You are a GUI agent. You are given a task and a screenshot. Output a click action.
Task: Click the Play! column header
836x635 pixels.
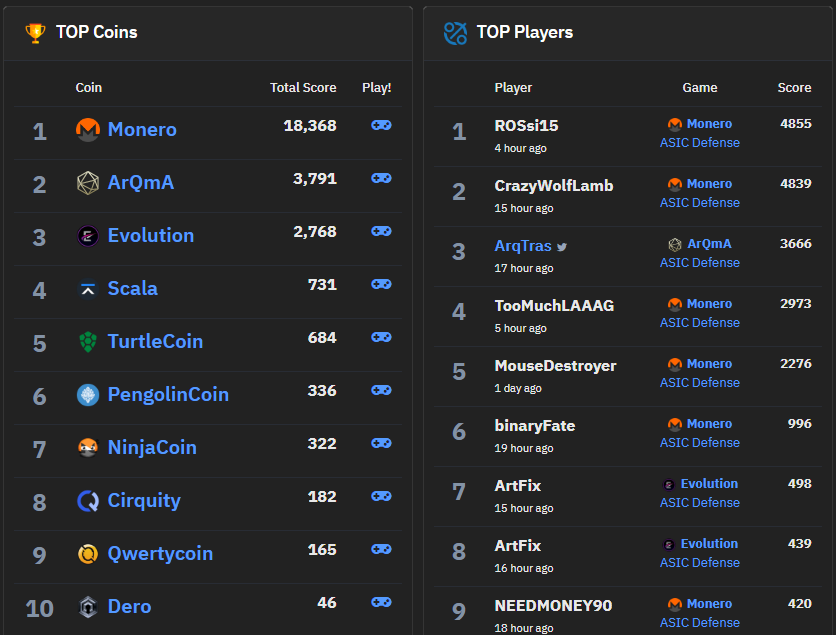tap(376, 87)
